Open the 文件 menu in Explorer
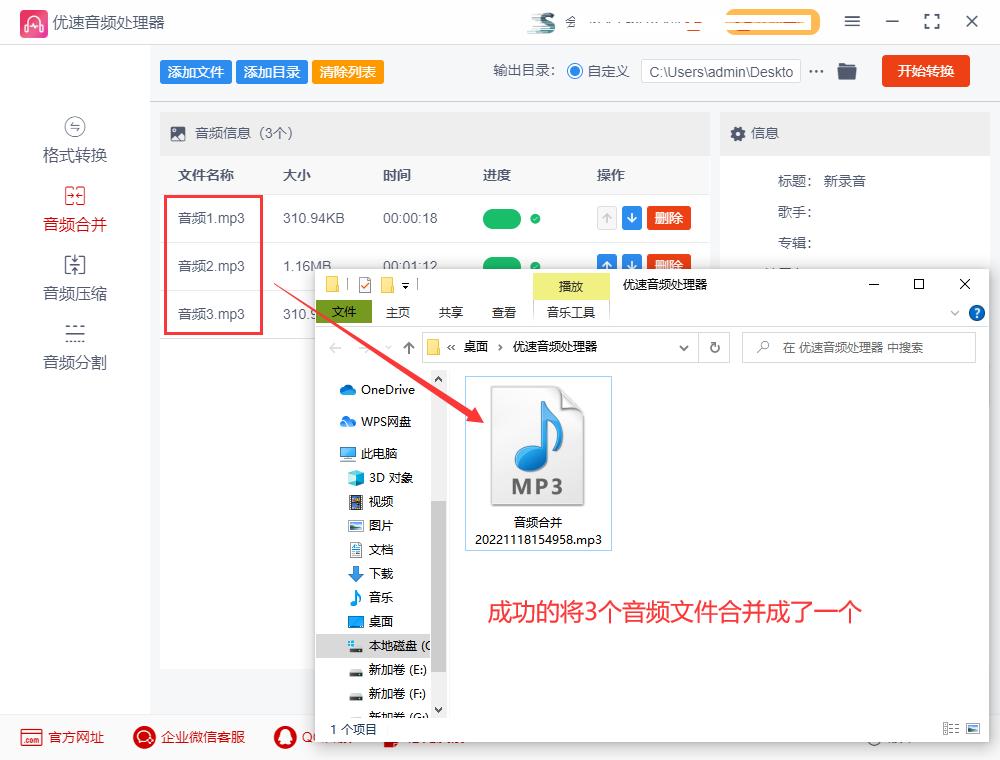This screenshot has height=760, width=1000. (344, 311)
